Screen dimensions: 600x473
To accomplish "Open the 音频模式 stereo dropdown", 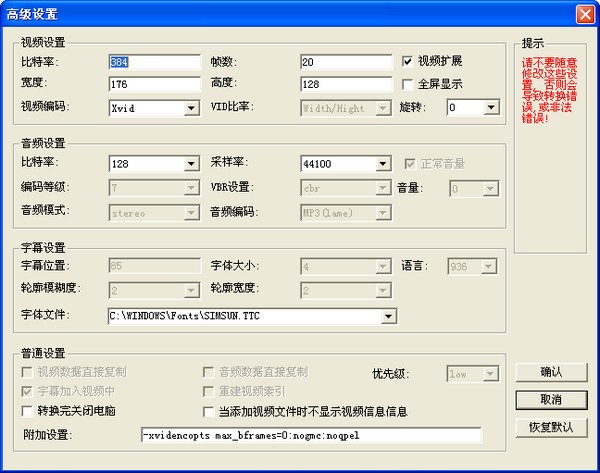I will pos(191,213).
